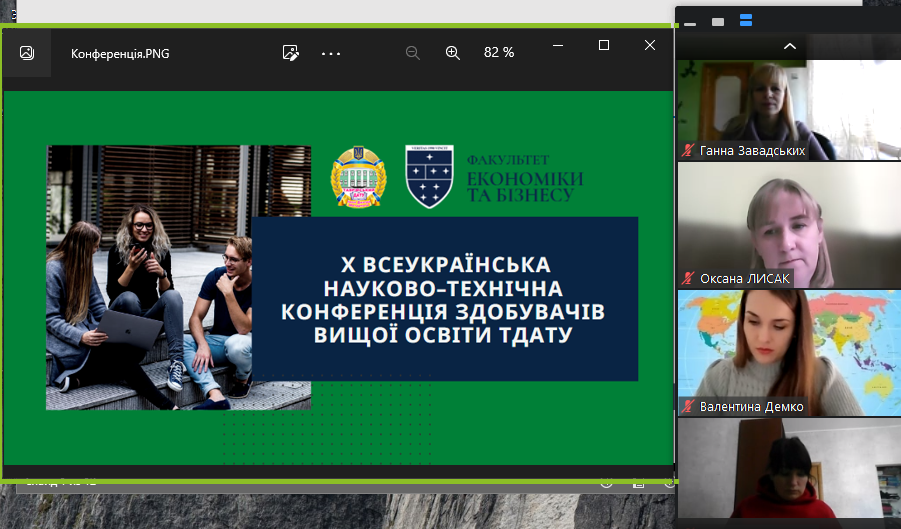Viewport: 901px width, 529px height.
Task: Select the video tile of Оксана ЛИСАК
Action: click(x=790, y=225)
